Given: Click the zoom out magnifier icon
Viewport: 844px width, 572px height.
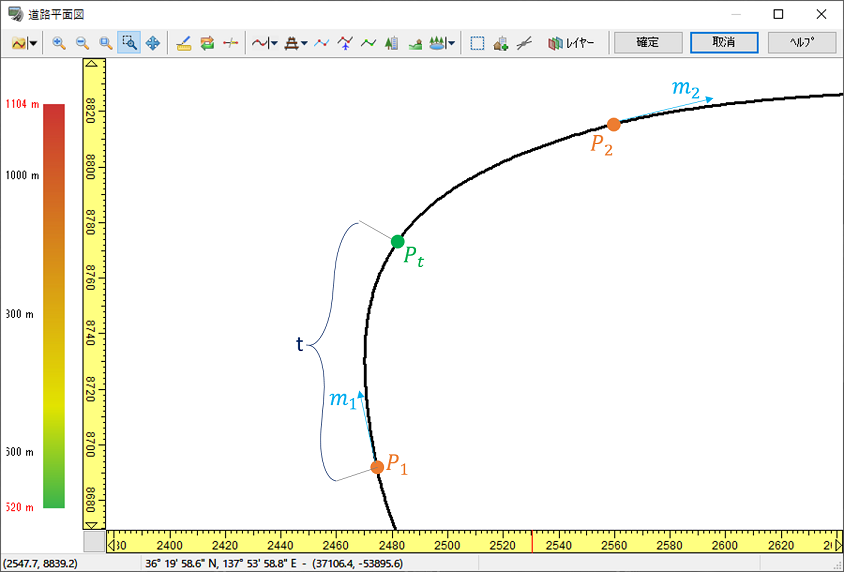Looking at the screenshot, I should pos(82,43).
